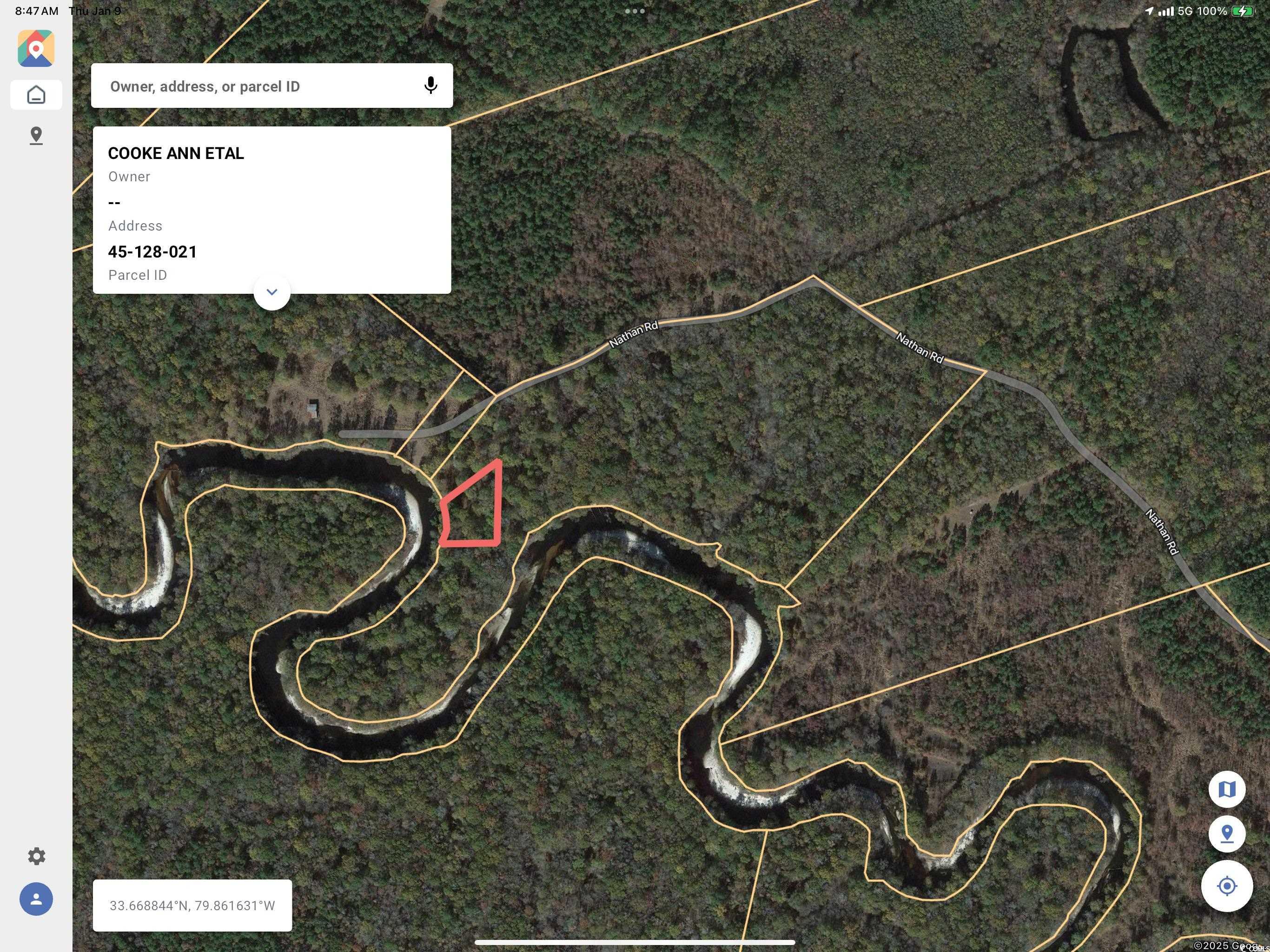Select parcel ID 45-128-021 text
The width and height of the screenshot is (1270, 952).
click(152, 252)
